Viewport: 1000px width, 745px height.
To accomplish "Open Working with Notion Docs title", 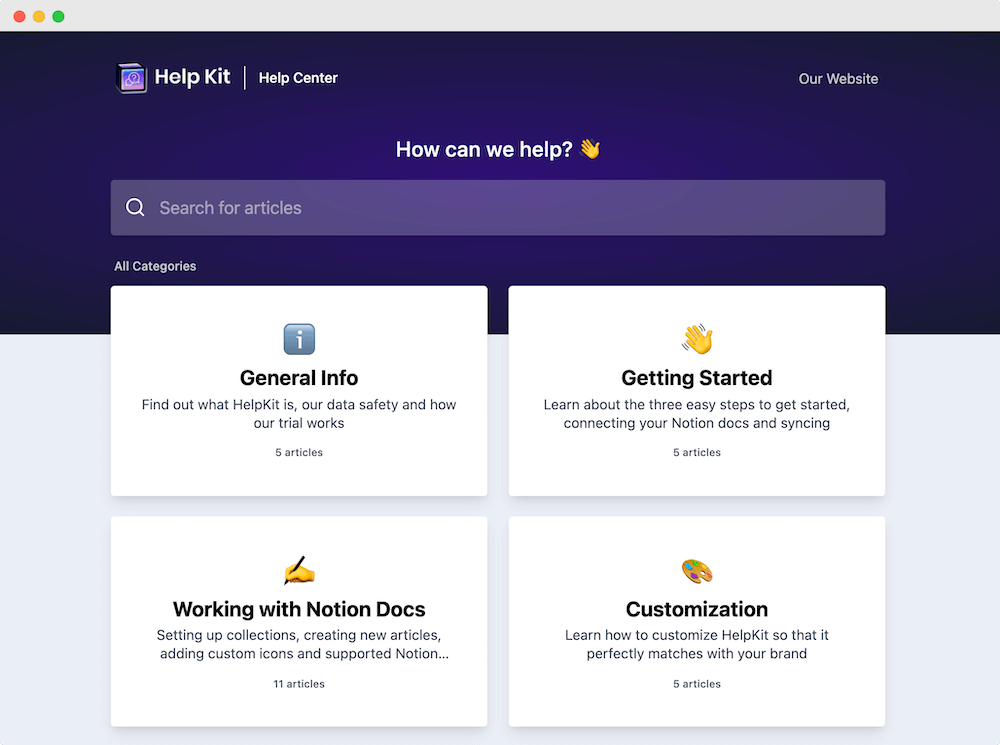I will click(299, 609).
